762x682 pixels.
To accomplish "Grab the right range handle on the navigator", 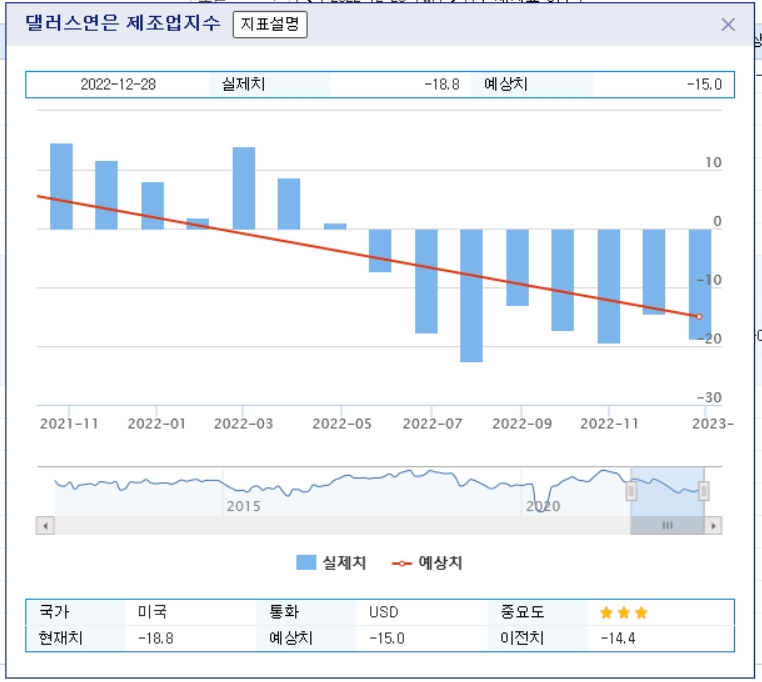I will 704,491.
